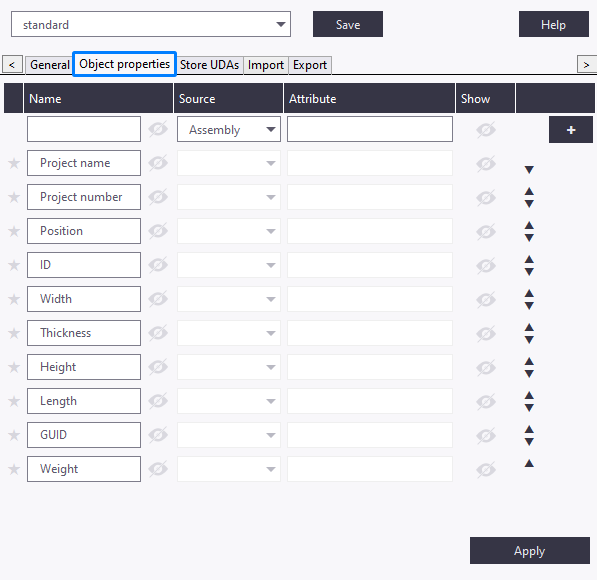Click the star icon beside Position
This screenshot has height=580, width=597.
pyautogui.click(x=14, y=231)
